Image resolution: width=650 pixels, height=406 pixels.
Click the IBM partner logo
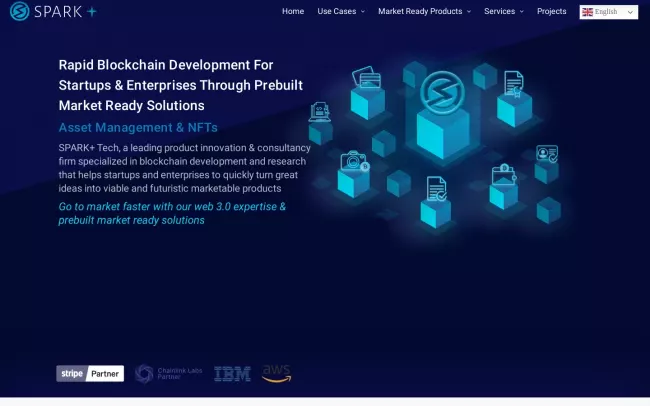[x=232, y=374]
